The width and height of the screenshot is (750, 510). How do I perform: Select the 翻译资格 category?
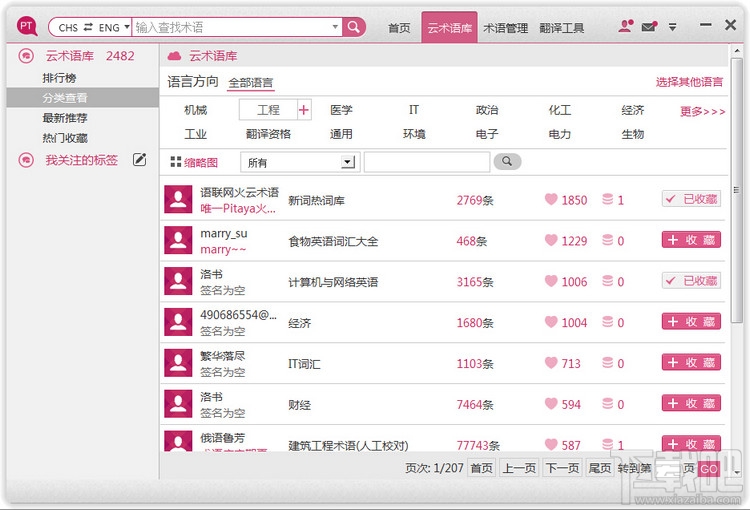[x=268, y=134]
